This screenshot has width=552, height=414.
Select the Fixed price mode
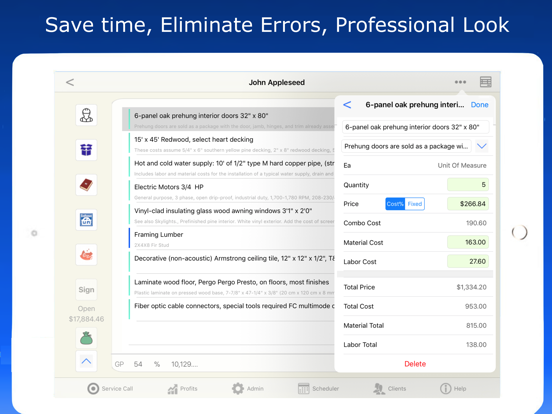(x=415, y=204)
